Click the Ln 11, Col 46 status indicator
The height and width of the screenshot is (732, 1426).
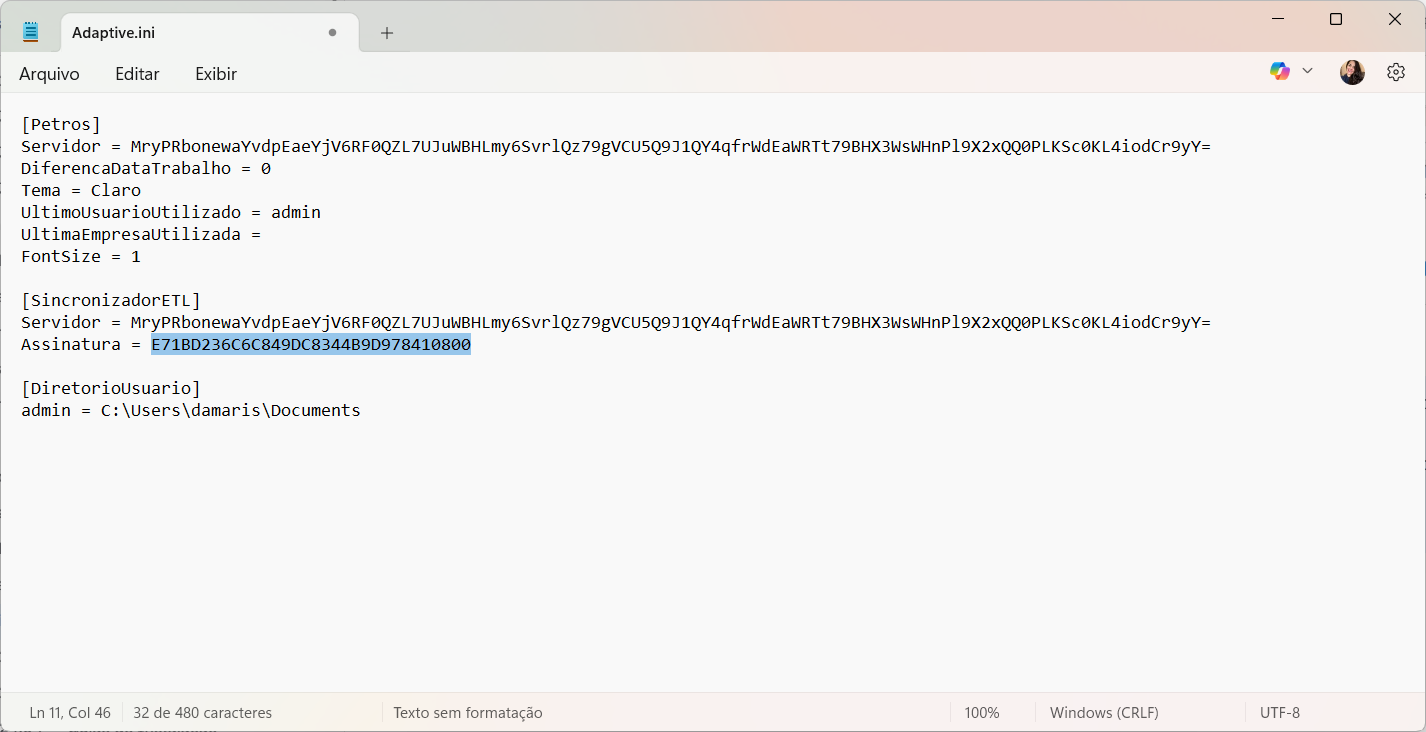[x=70, y=713]
